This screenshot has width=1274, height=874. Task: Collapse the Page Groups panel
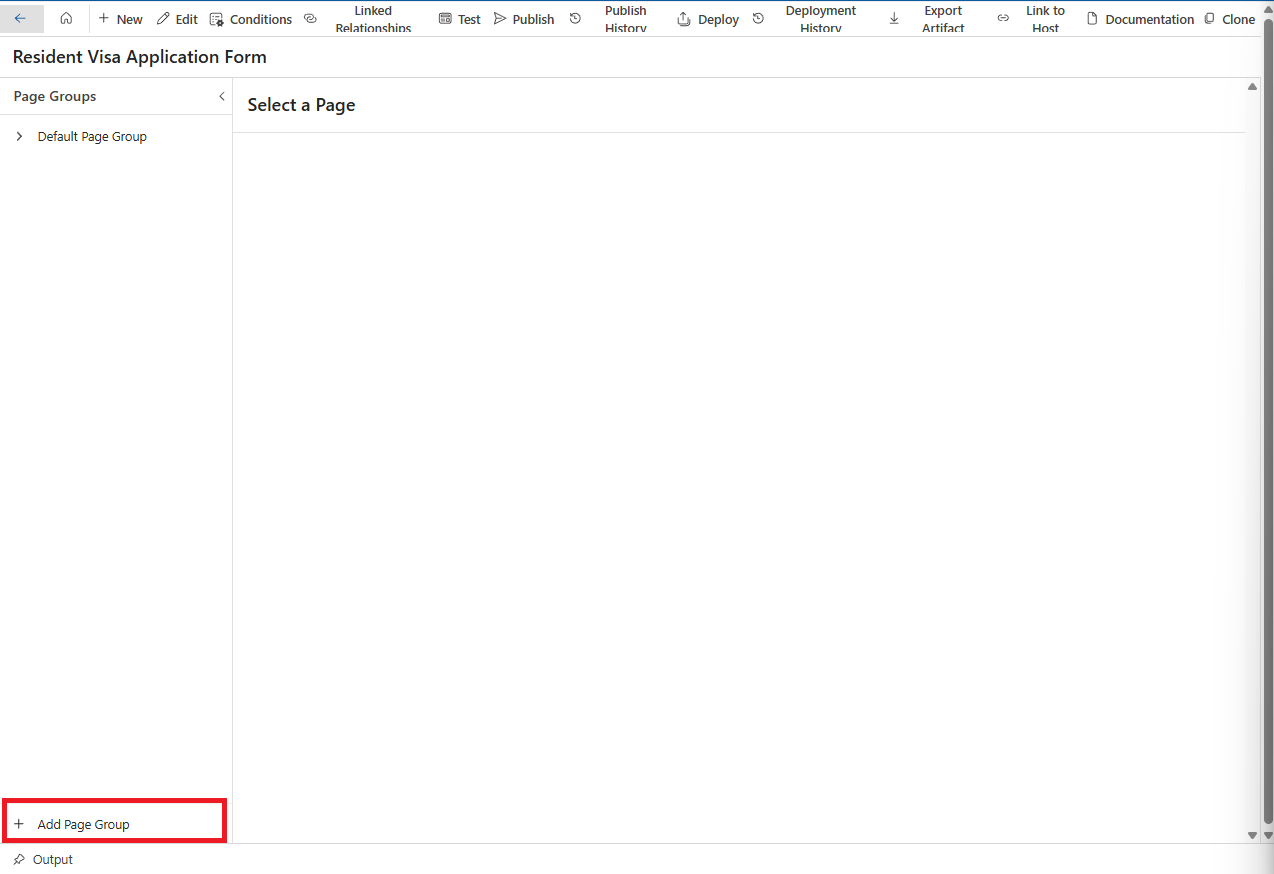[x=221, y=96]
